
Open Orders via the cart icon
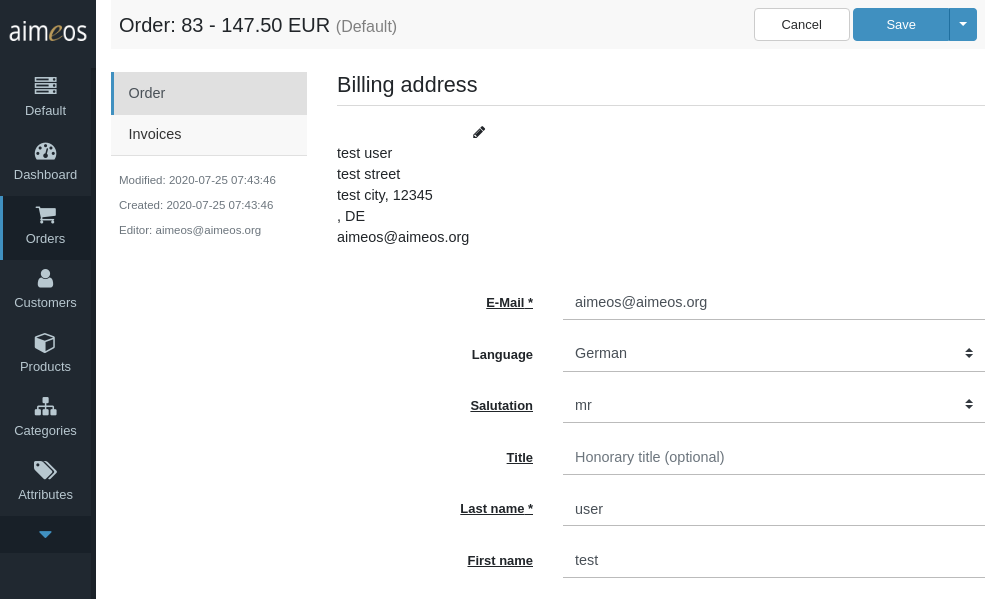point(45,215)
